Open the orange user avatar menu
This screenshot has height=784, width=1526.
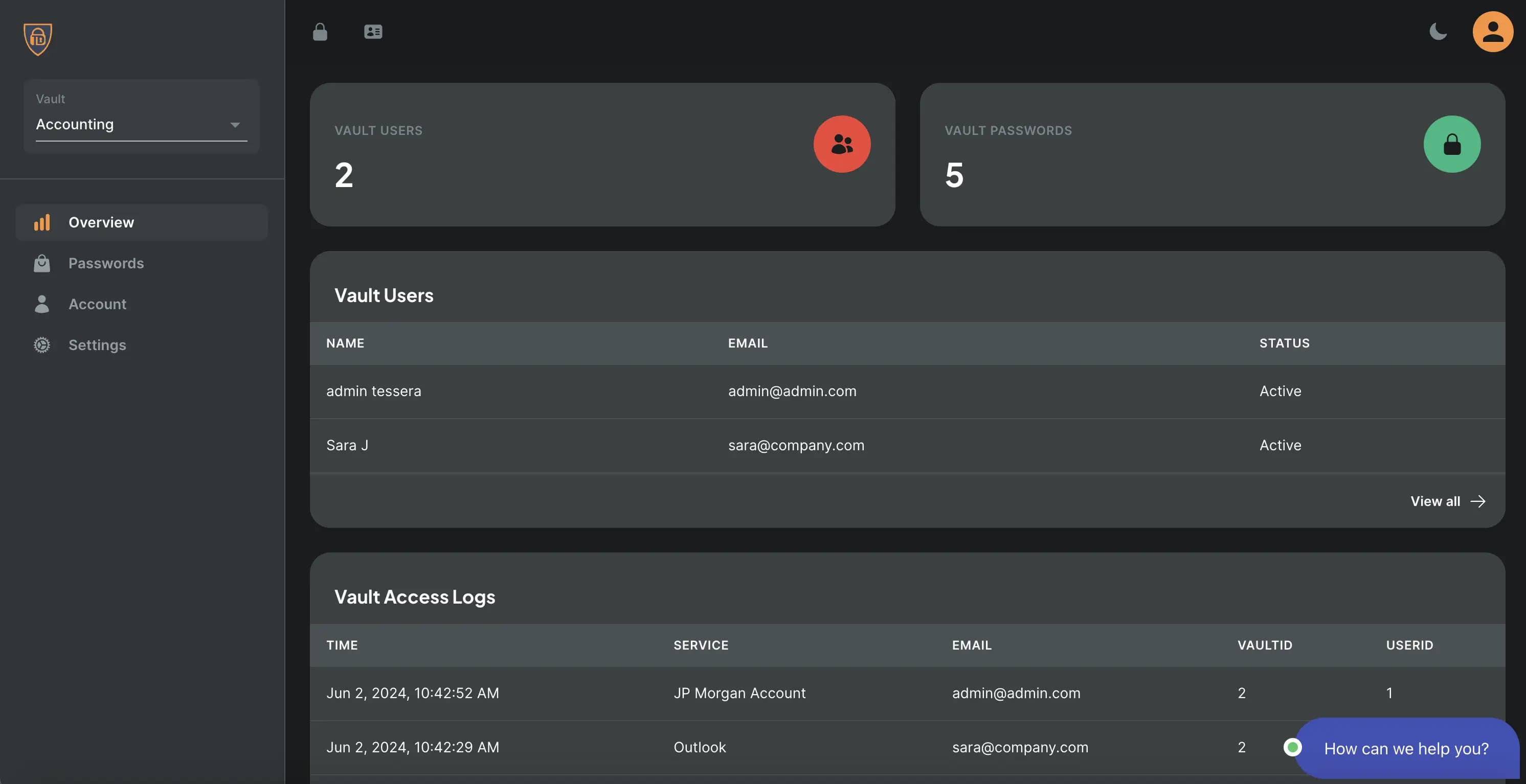(1492, 32)
